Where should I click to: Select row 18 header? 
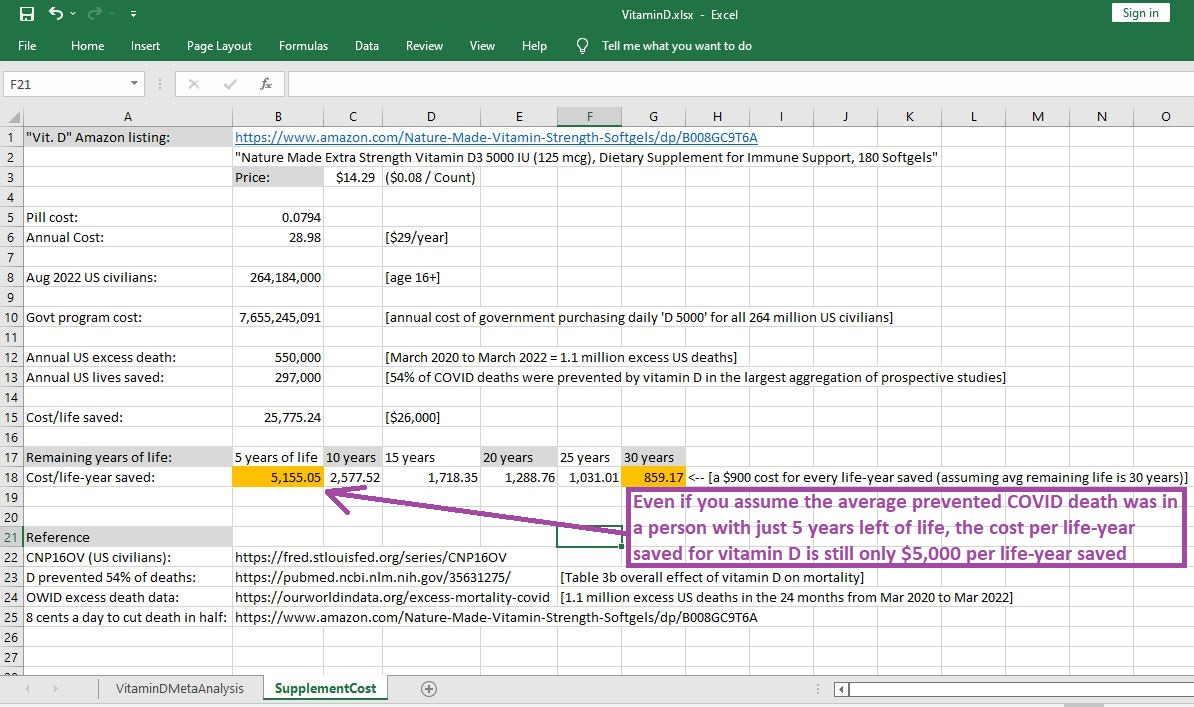(x=11, y=478)
